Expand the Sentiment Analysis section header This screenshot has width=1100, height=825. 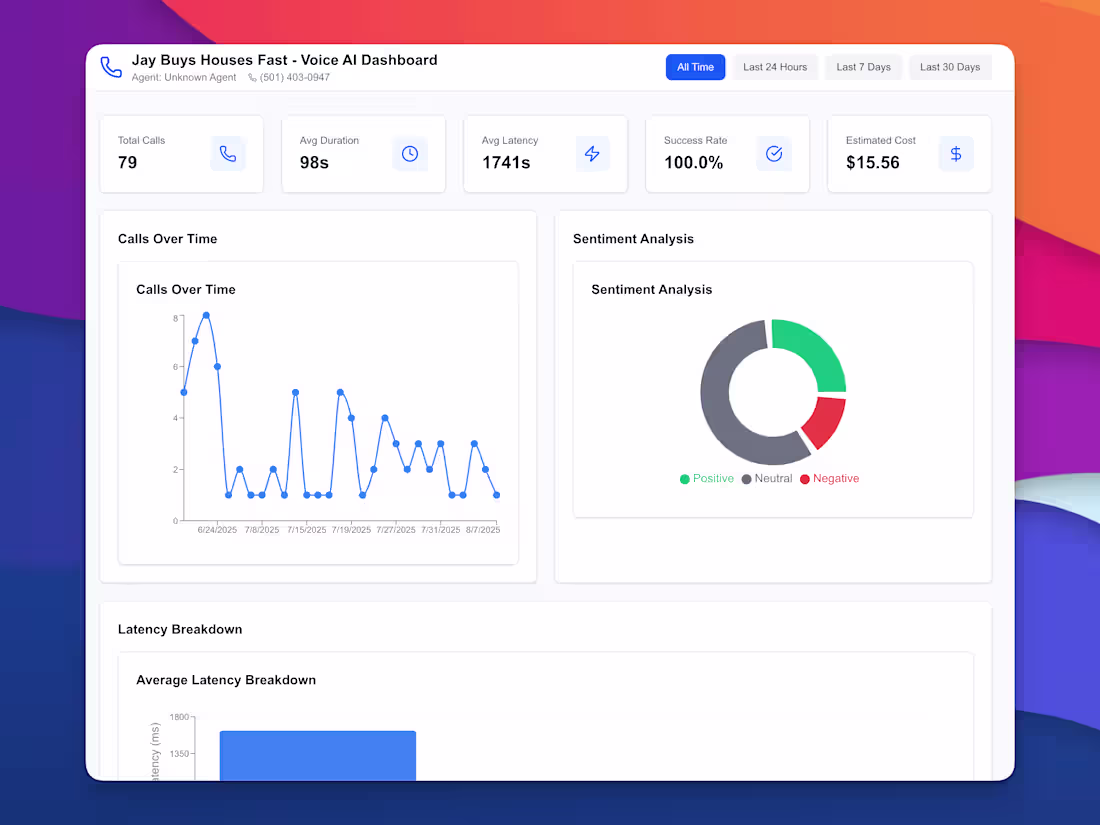tap(633, 239)
